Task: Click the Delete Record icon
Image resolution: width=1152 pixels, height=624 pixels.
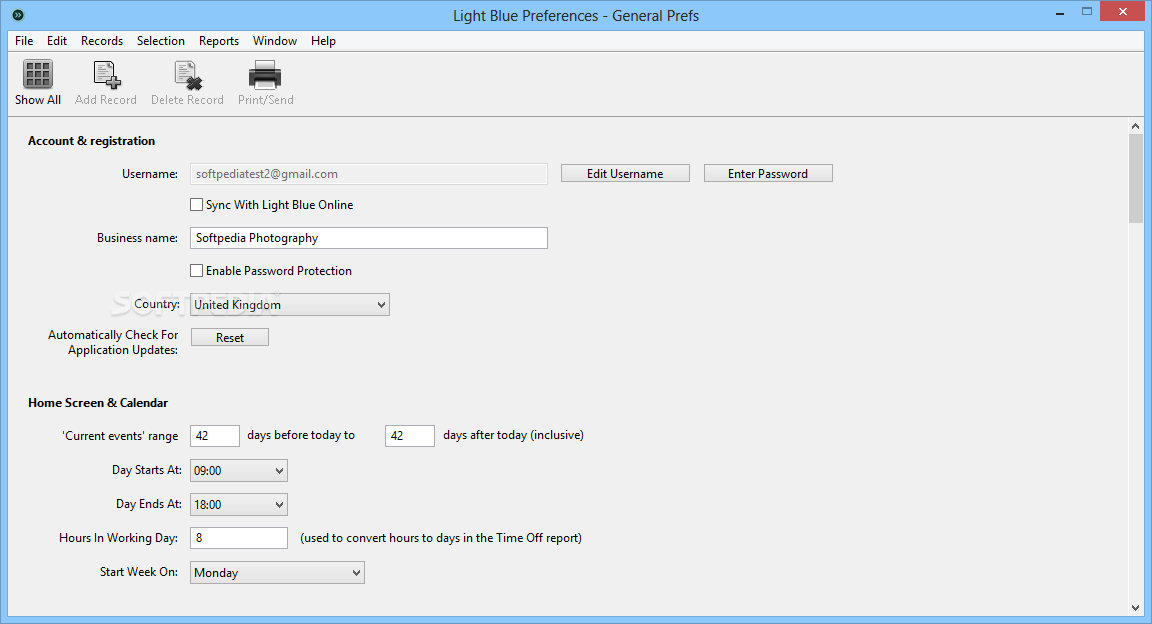Action: 188,75
